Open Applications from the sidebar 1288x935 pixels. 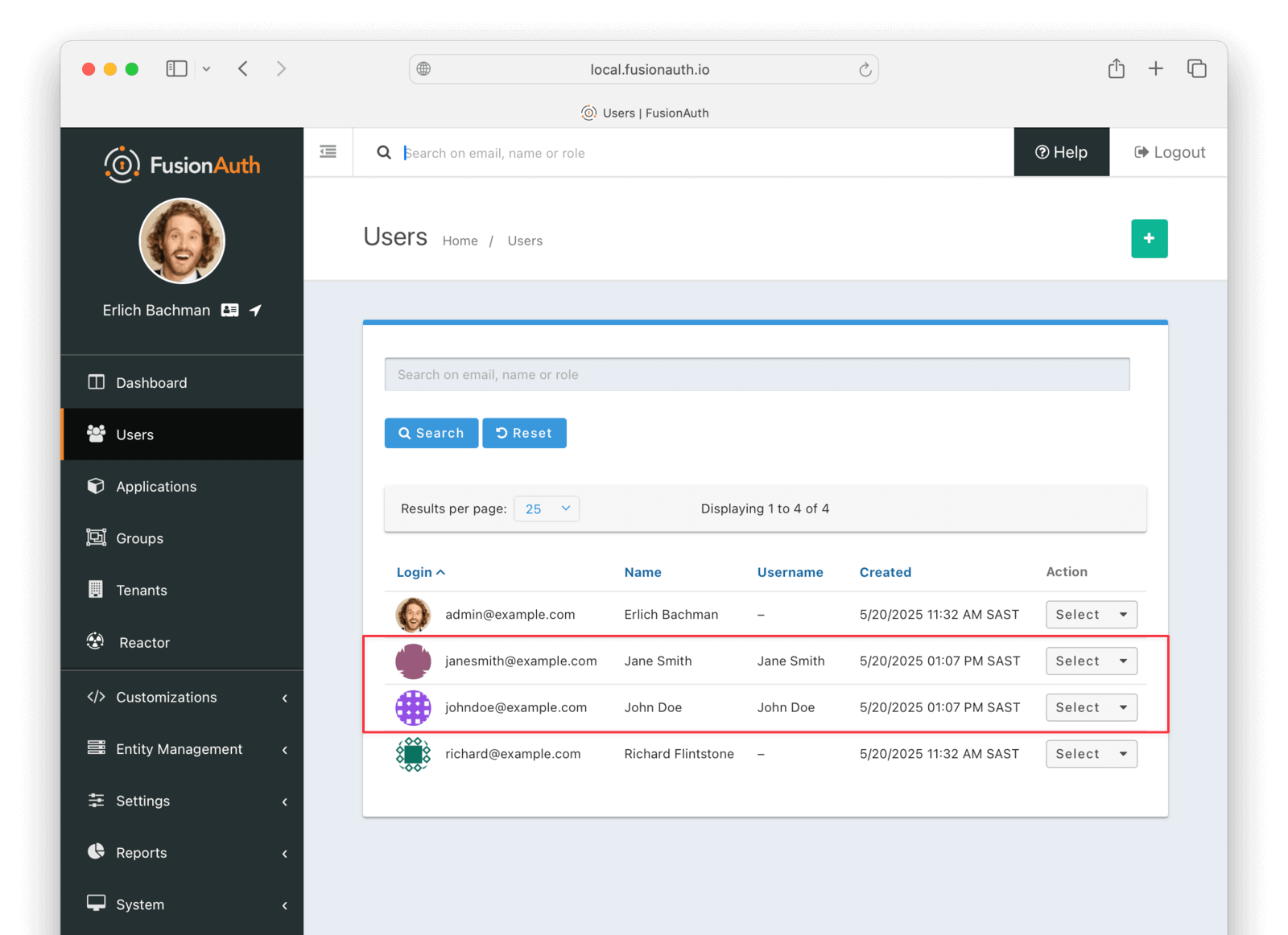(156, 487)
